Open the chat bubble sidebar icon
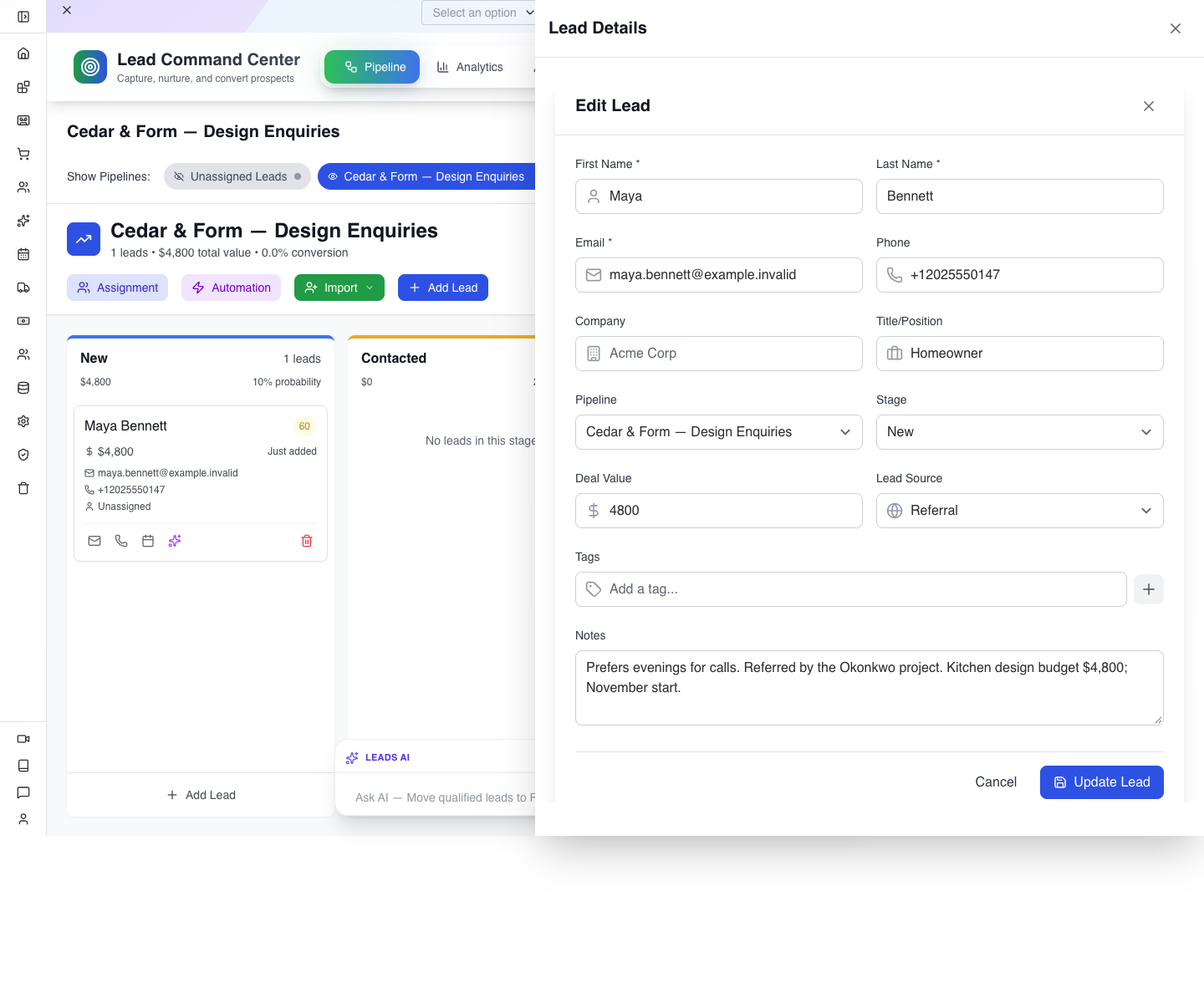Viewport: 1204px width, 1003px height. (x=23, y=792)
